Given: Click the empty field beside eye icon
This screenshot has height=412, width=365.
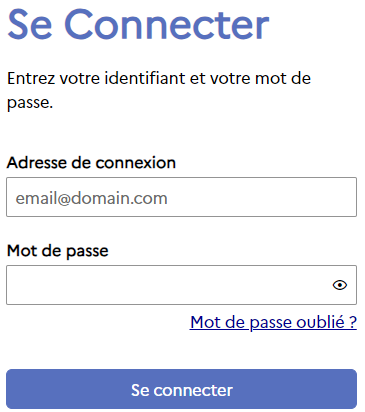Looking at the screenshot, I should 168,285.
